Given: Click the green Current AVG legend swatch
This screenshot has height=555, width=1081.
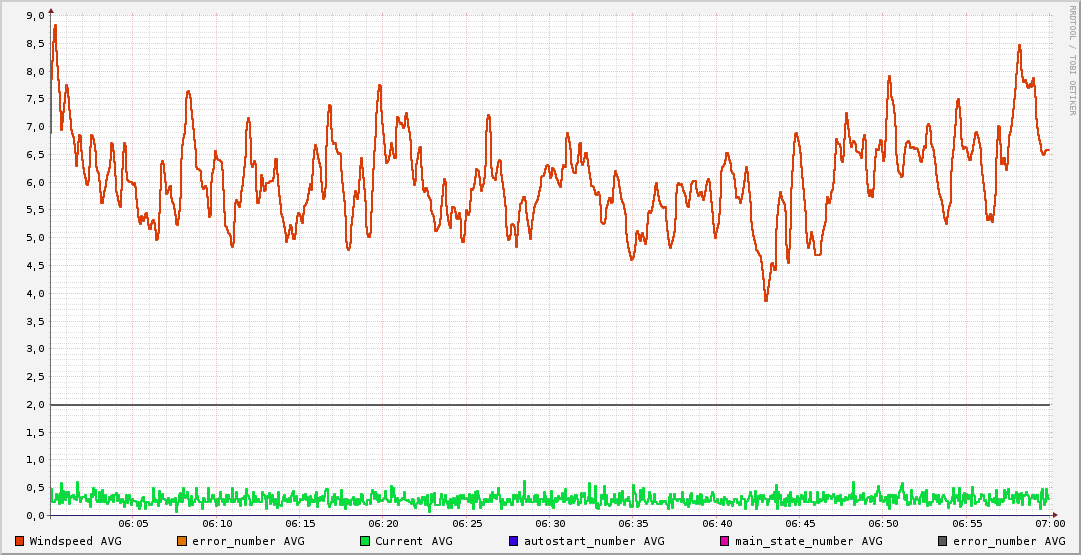Looking at the screenshot, I should point(365,541).
